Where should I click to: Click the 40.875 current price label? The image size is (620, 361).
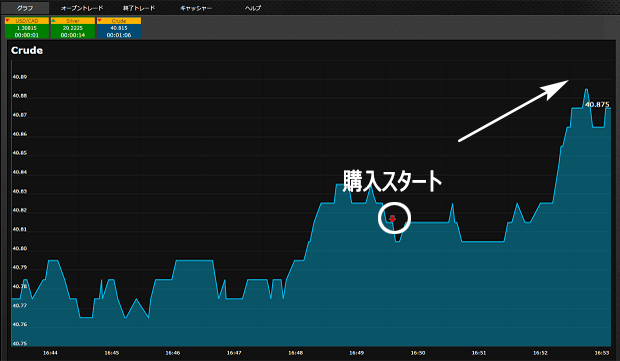597,104
